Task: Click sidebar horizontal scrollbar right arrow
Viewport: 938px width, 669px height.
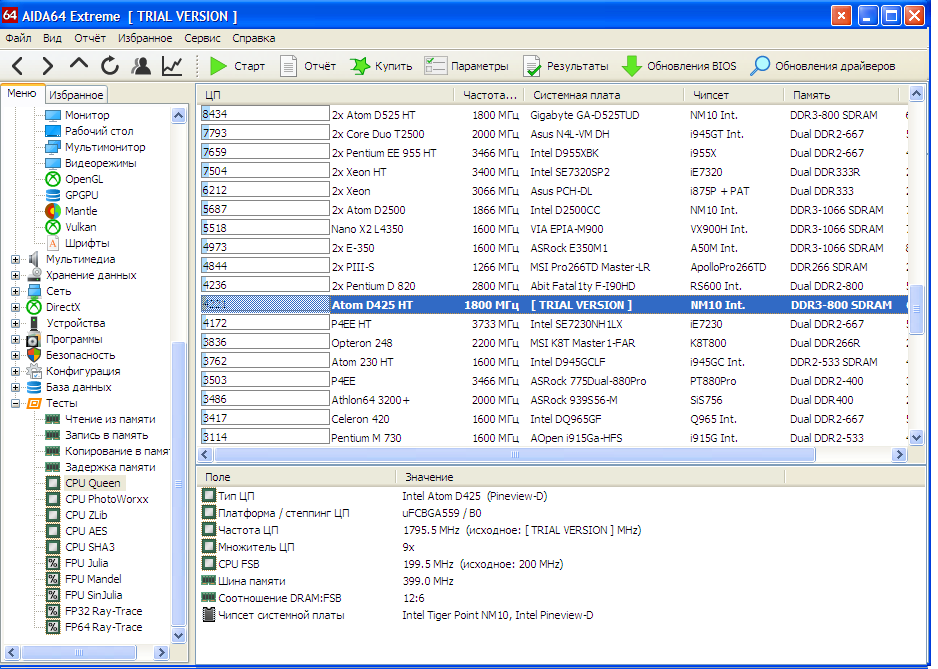Action: click(x=161, y=652)
